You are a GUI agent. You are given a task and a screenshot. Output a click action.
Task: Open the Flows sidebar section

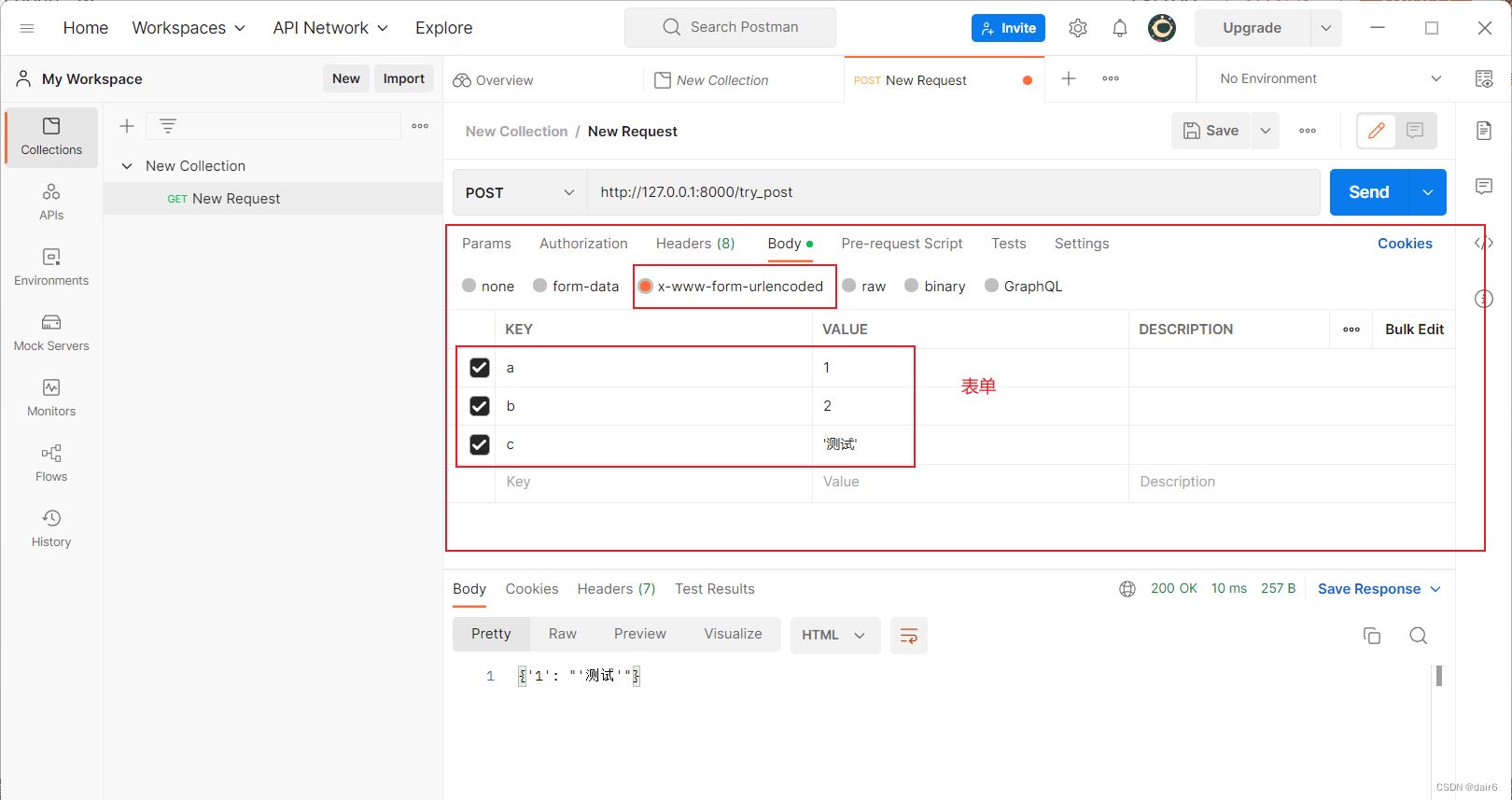(51, 463)
